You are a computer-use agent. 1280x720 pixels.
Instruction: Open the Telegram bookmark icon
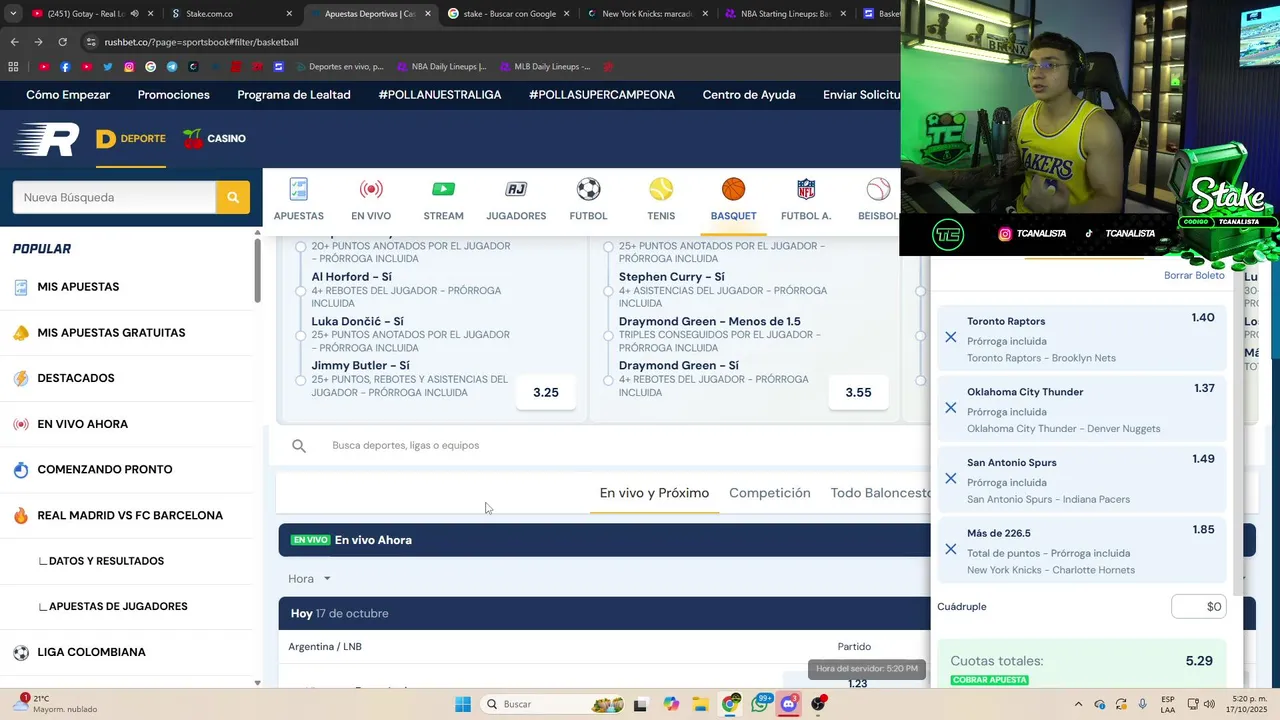tap(172, 67)
